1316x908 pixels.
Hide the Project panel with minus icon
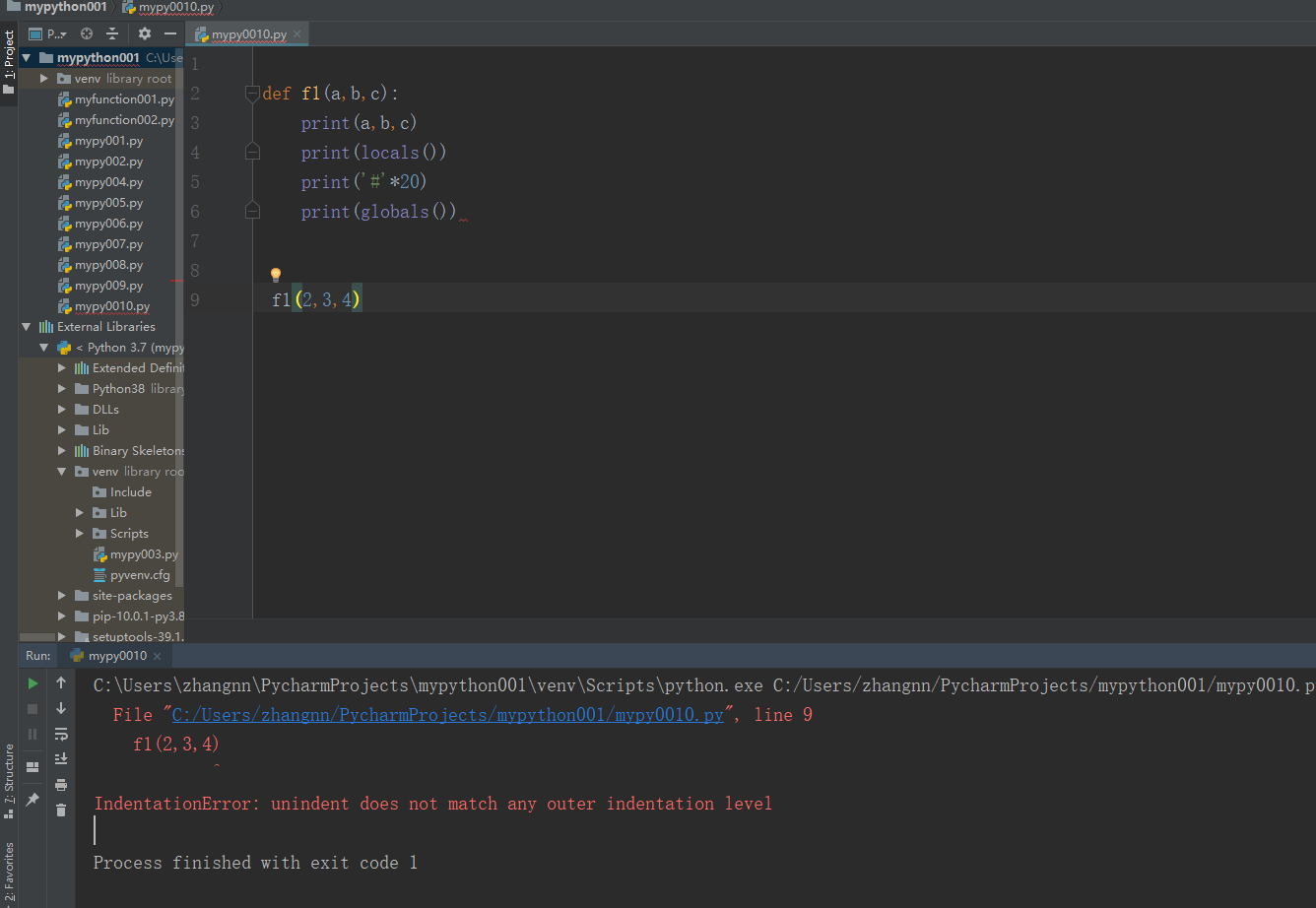point(170,33)
